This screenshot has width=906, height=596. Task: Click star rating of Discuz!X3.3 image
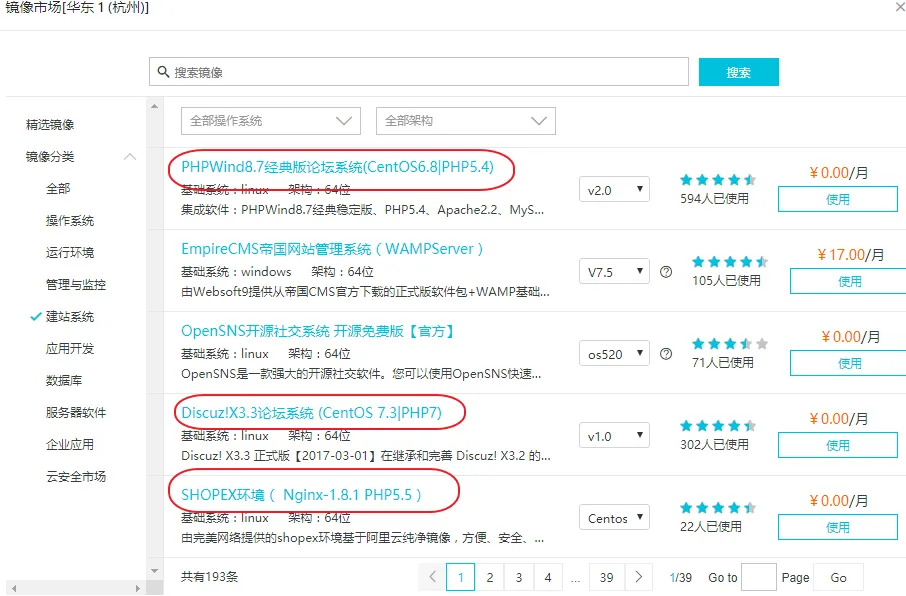[x=718, y=426]
